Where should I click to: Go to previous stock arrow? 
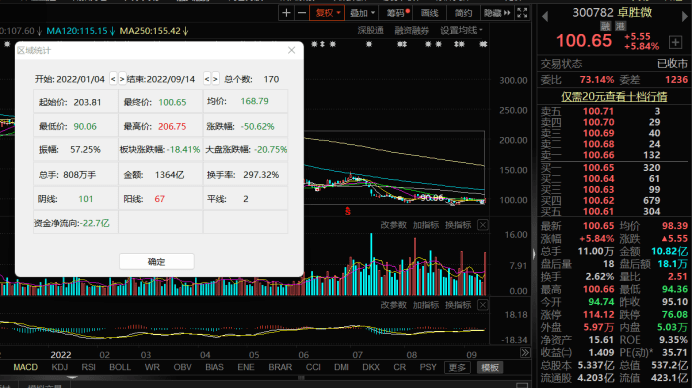[545, 17]
